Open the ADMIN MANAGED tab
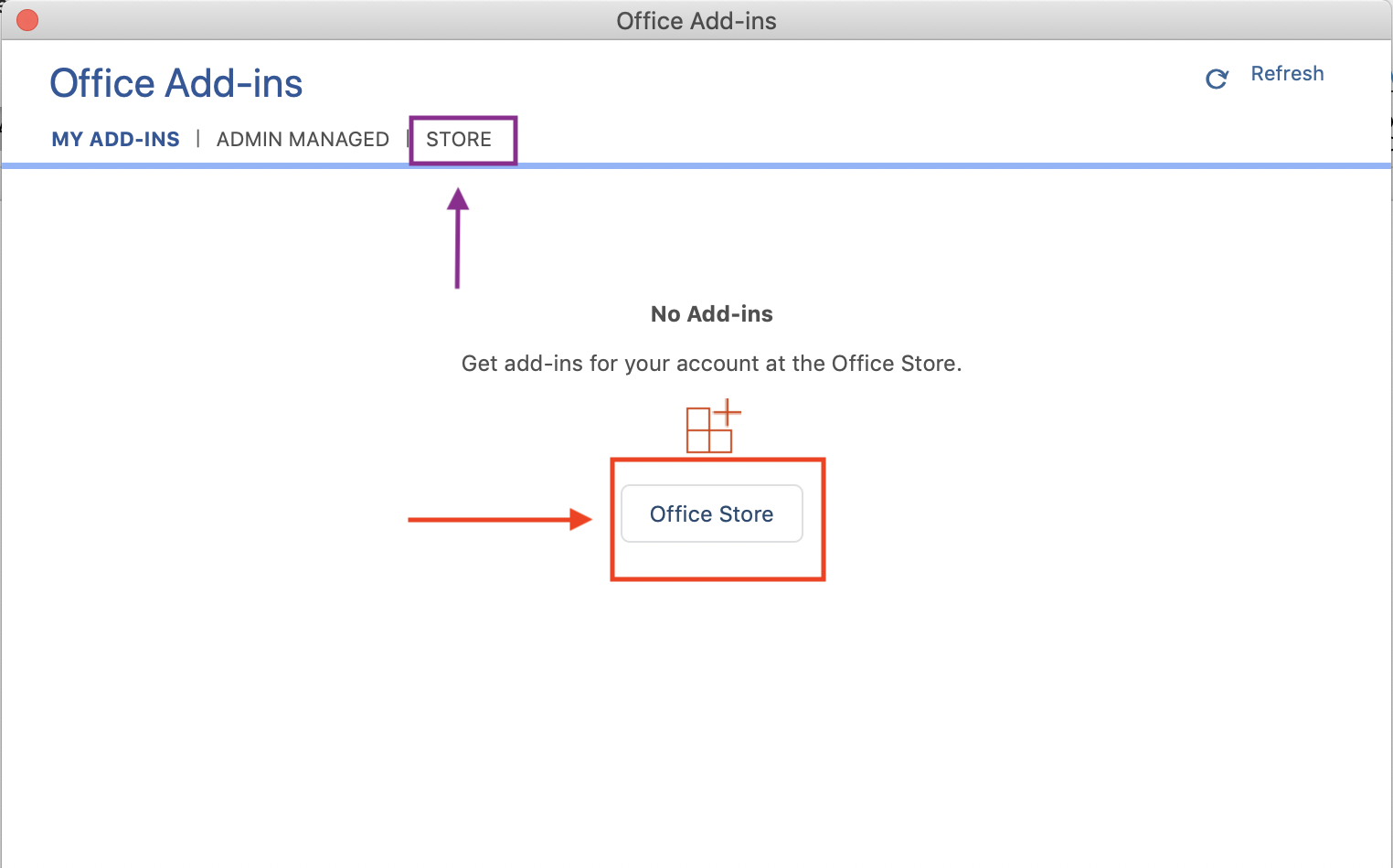This screenshot has width=1393, height=868. pyautogui.click(x=303, y=140)
